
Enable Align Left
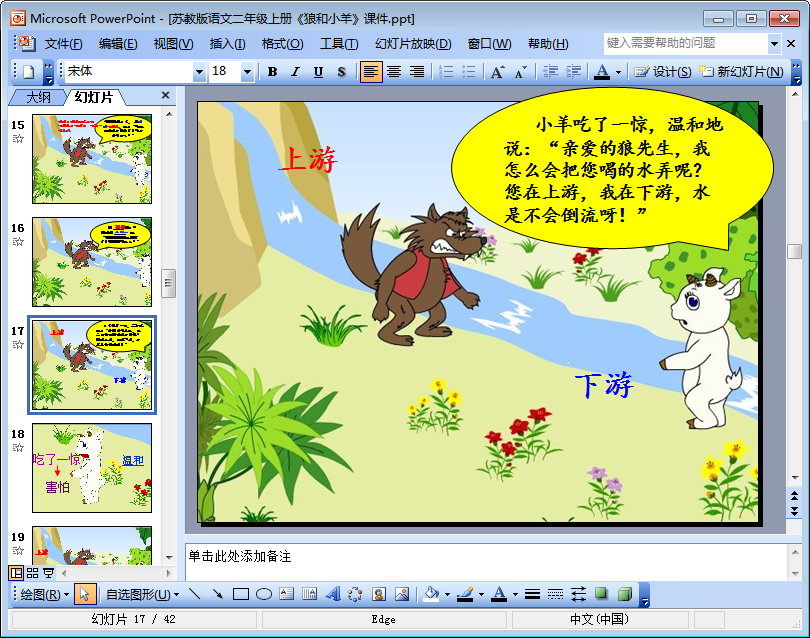[x=371, y=72]
